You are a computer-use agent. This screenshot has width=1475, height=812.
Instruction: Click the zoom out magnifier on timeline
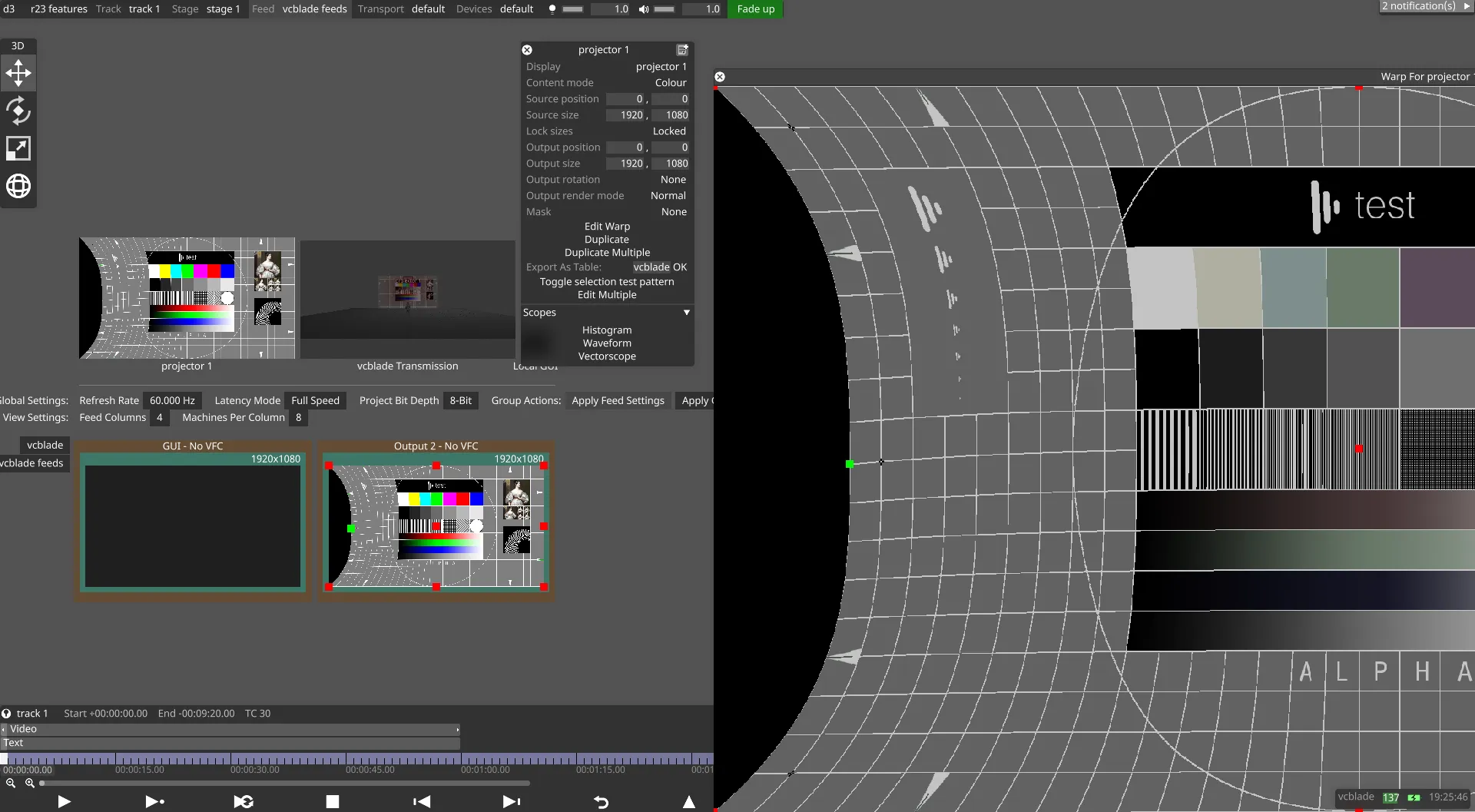pyautogui.click(x=11, y=783)
